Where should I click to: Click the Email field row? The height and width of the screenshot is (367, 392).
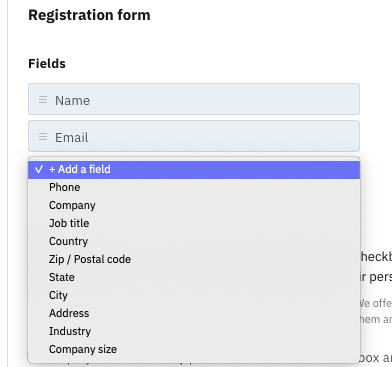tap(194, 136)
